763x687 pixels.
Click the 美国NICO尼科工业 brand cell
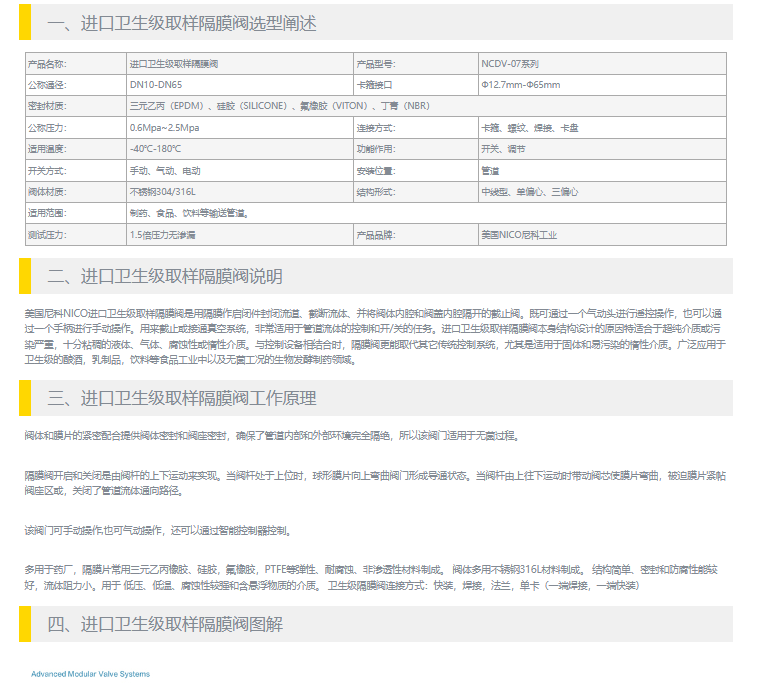point(519,235)
